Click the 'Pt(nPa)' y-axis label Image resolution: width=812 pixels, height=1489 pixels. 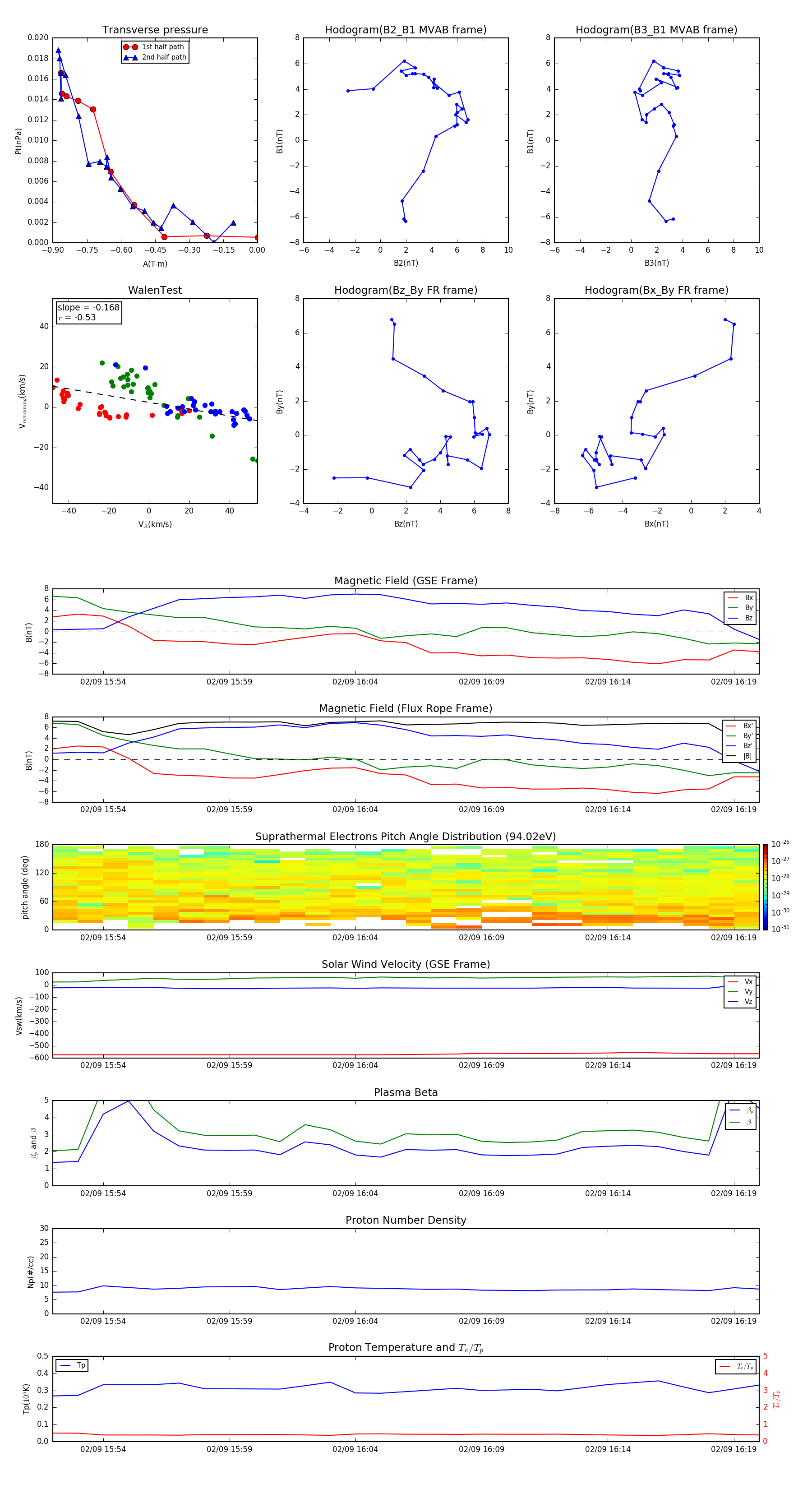click(x=18, y=141)
